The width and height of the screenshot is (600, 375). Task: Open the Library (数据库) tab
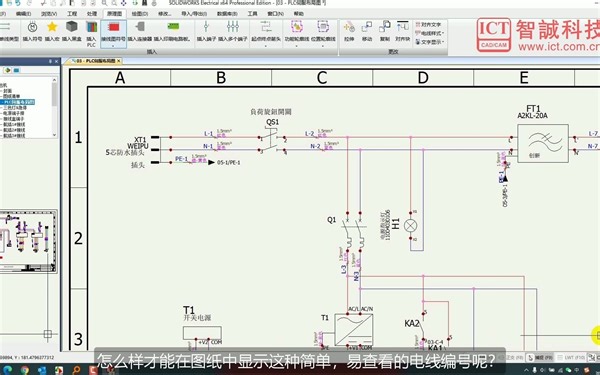point(227,13)
